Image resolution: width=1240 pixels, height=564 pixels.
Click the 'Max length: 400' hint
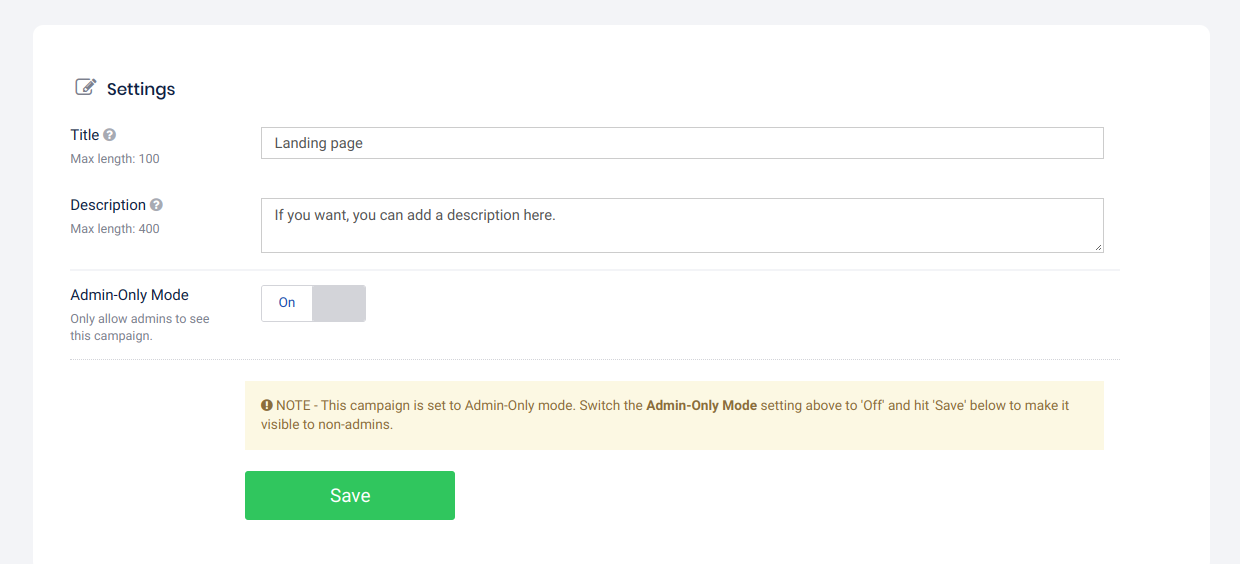click(x=115, y=229)
